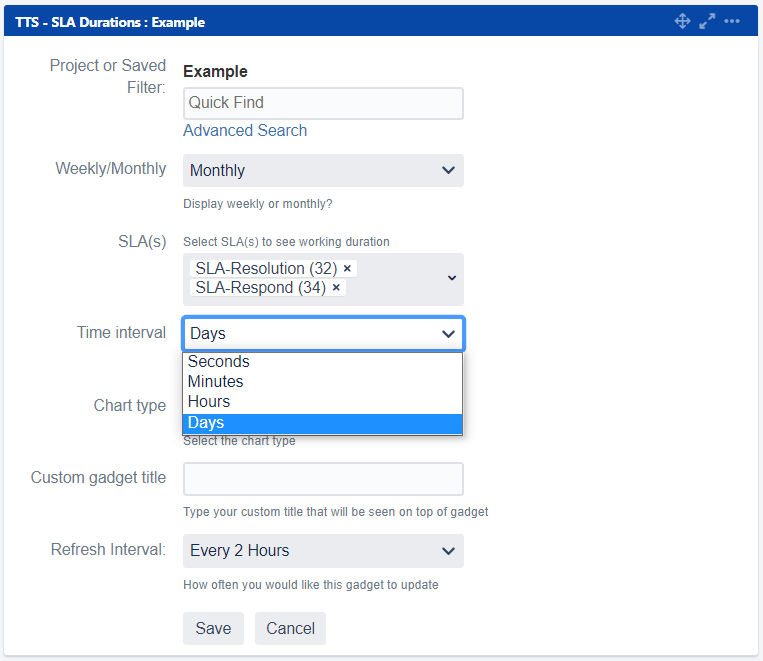Click the 'Type your custom title' hint text
The width and height of the screenshot is (763, 661).
tap(336, 512)
